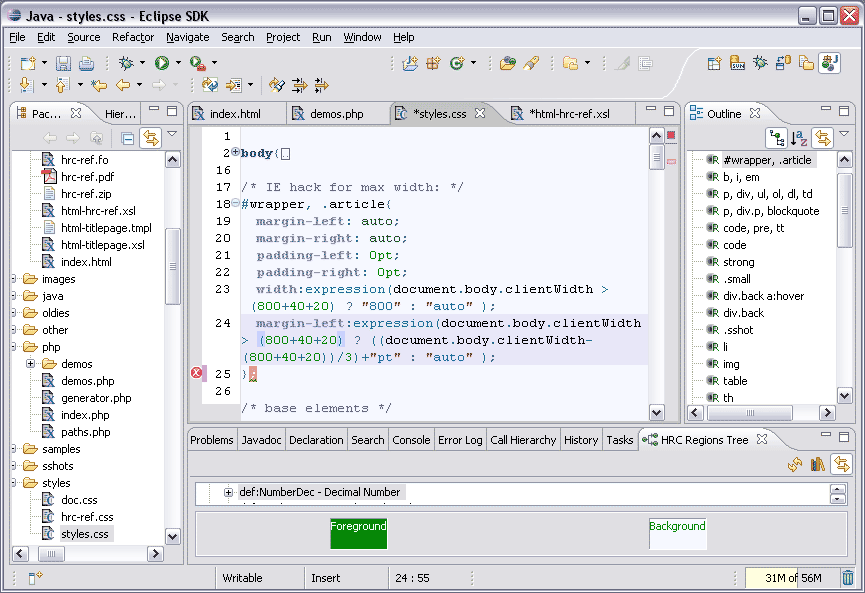Expand the java folder in tree
865x593 pixels.
(x=14, y=296)
